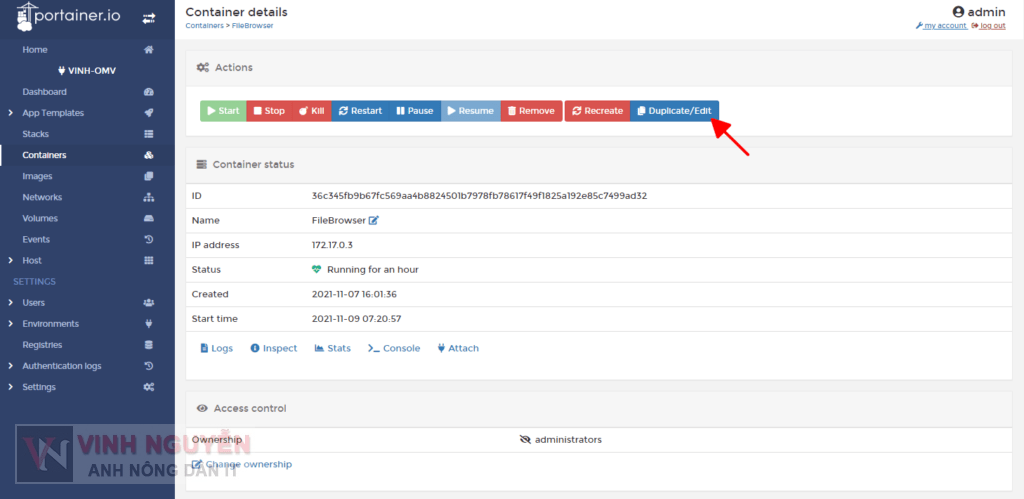This screenshot has width=1024, height=499.
Task: Expand the Environments menu chevron
Action: pyautogui.click(x=10, y=324)
